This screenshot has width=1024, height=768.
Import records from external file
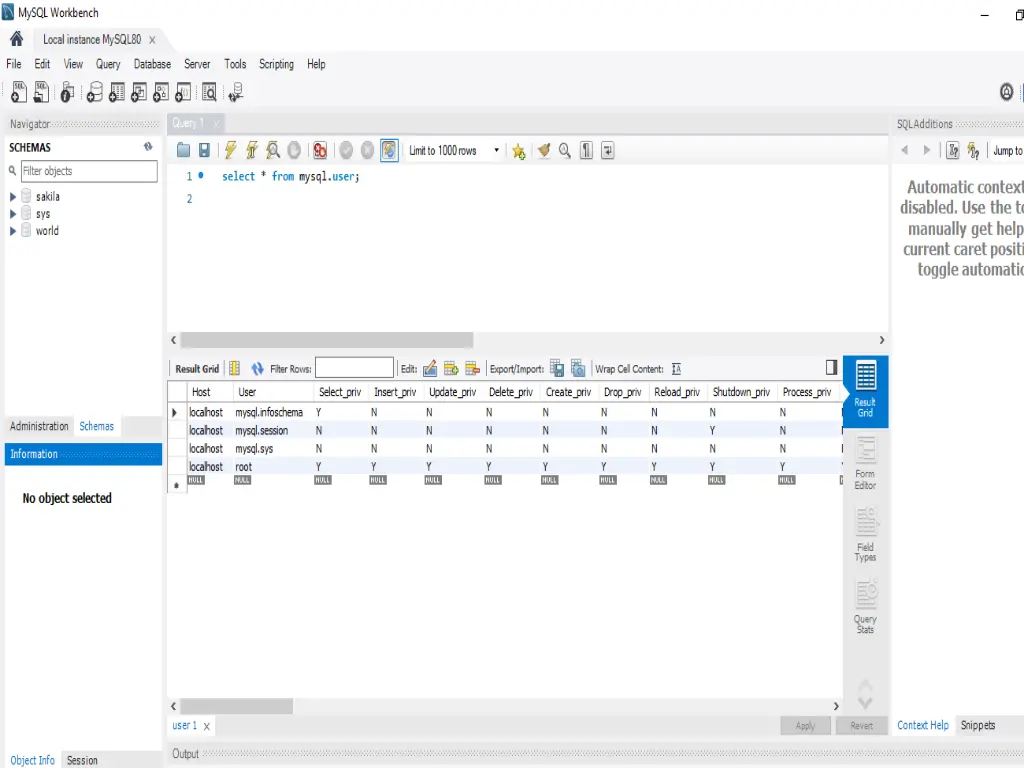[578, 368]
